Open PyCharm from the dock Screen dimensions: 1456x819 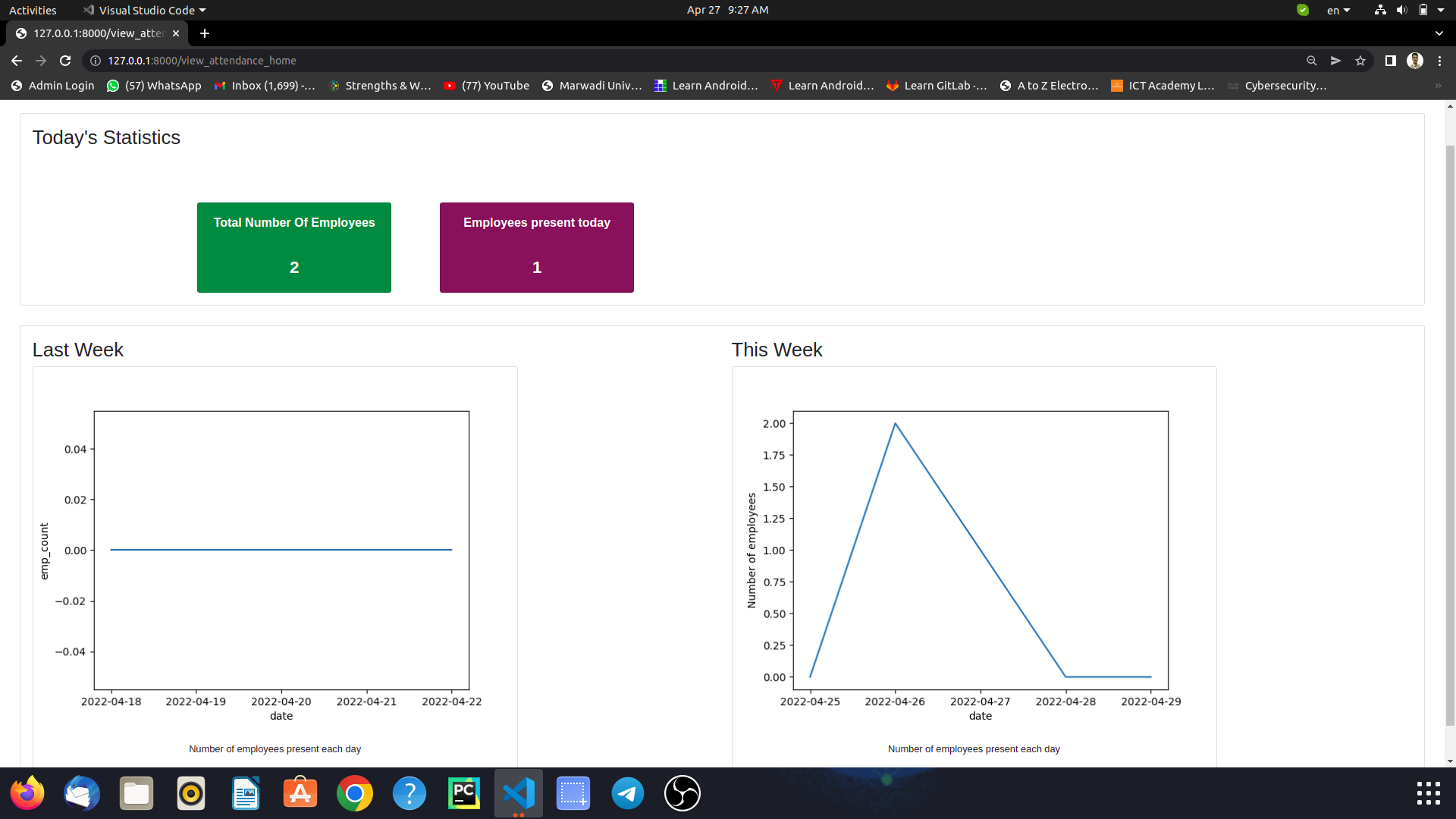463,793
